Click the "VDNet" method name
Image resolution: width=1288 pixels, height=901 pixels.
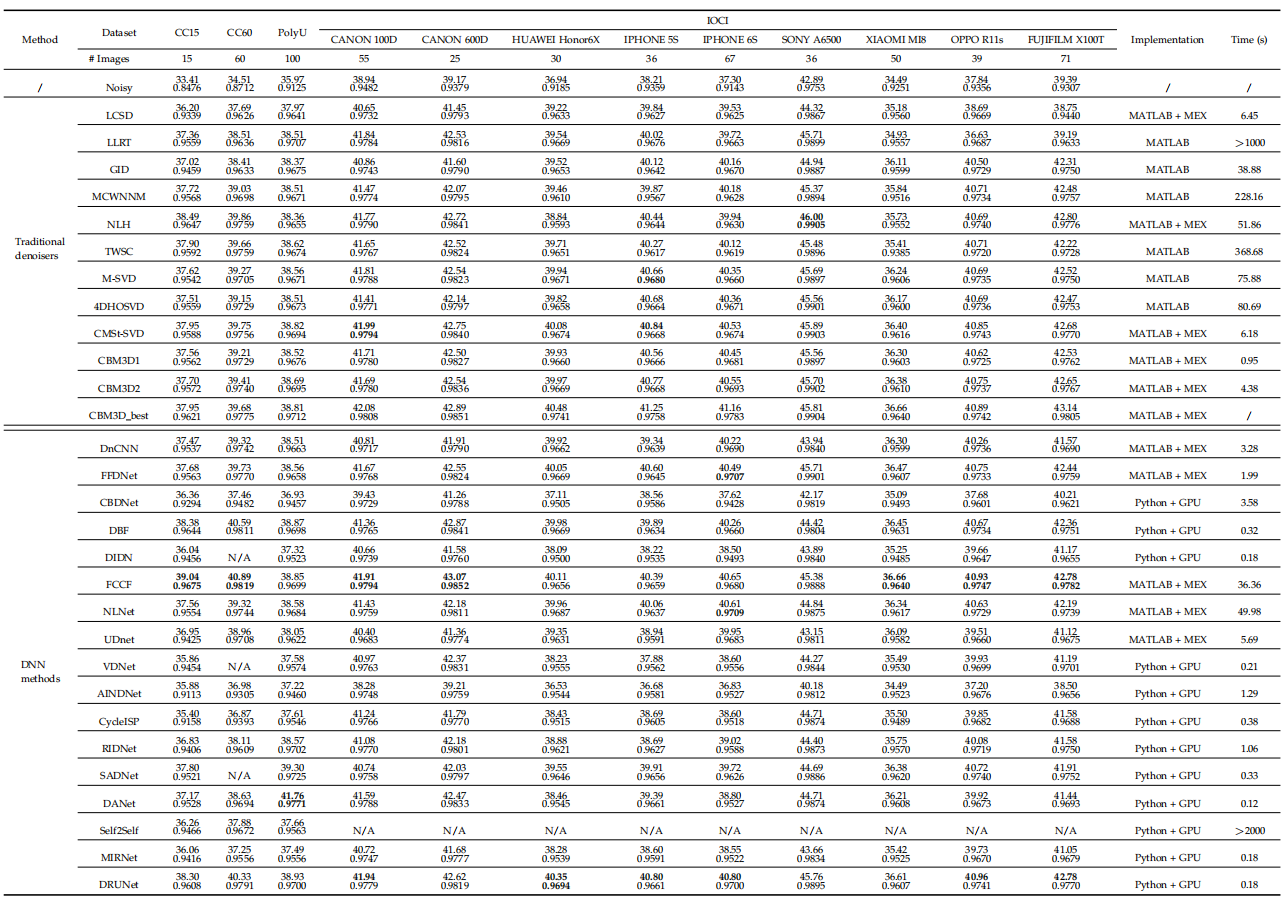[x=119, y=666]
